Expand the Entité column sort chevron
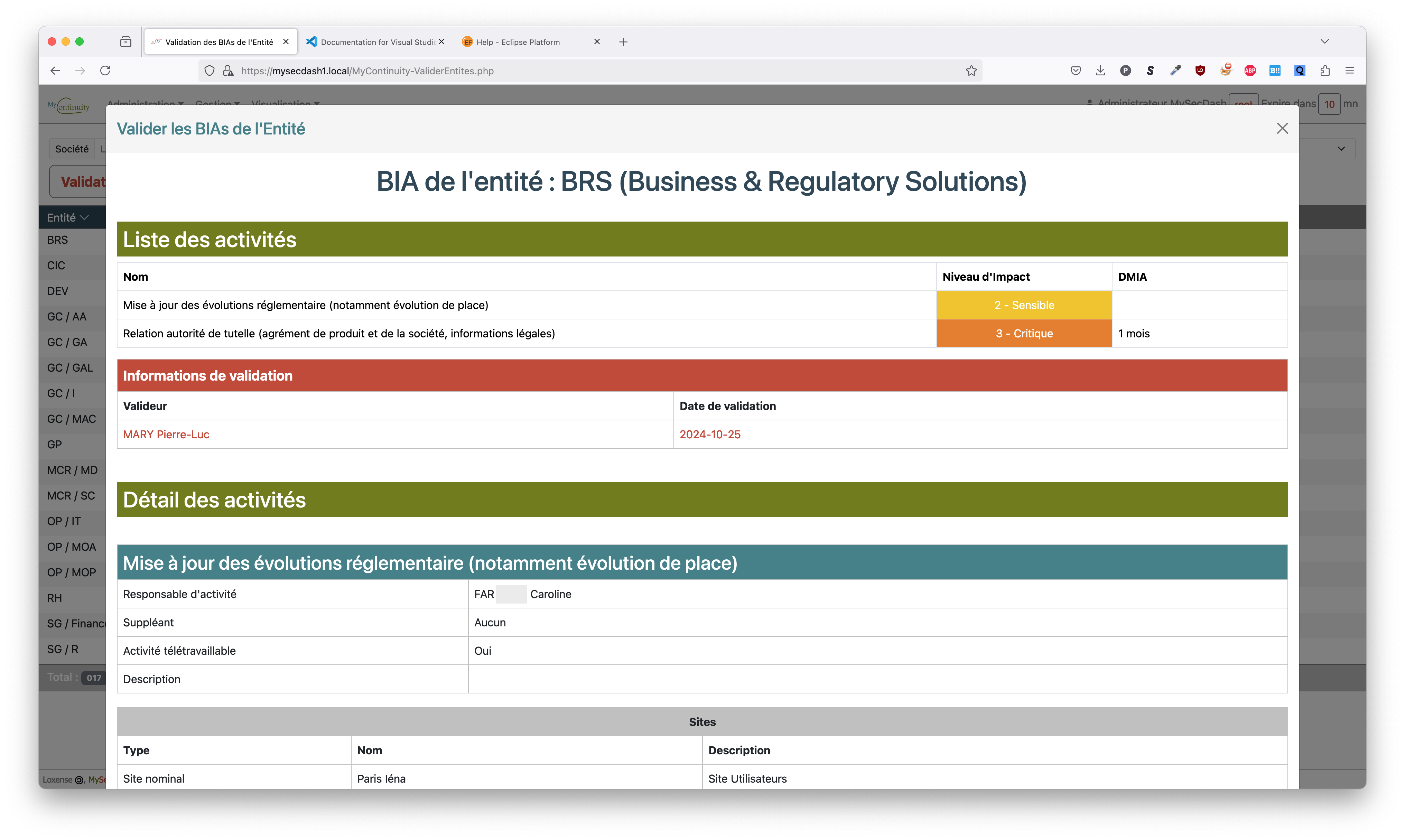This screenshot has height=840, width=1405. [84, 218]
